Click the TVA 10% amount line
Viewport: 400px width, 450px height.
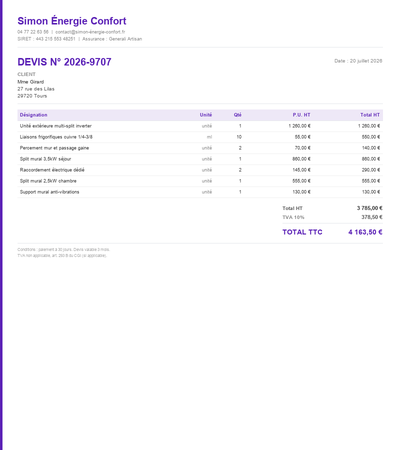coord(332,217)
